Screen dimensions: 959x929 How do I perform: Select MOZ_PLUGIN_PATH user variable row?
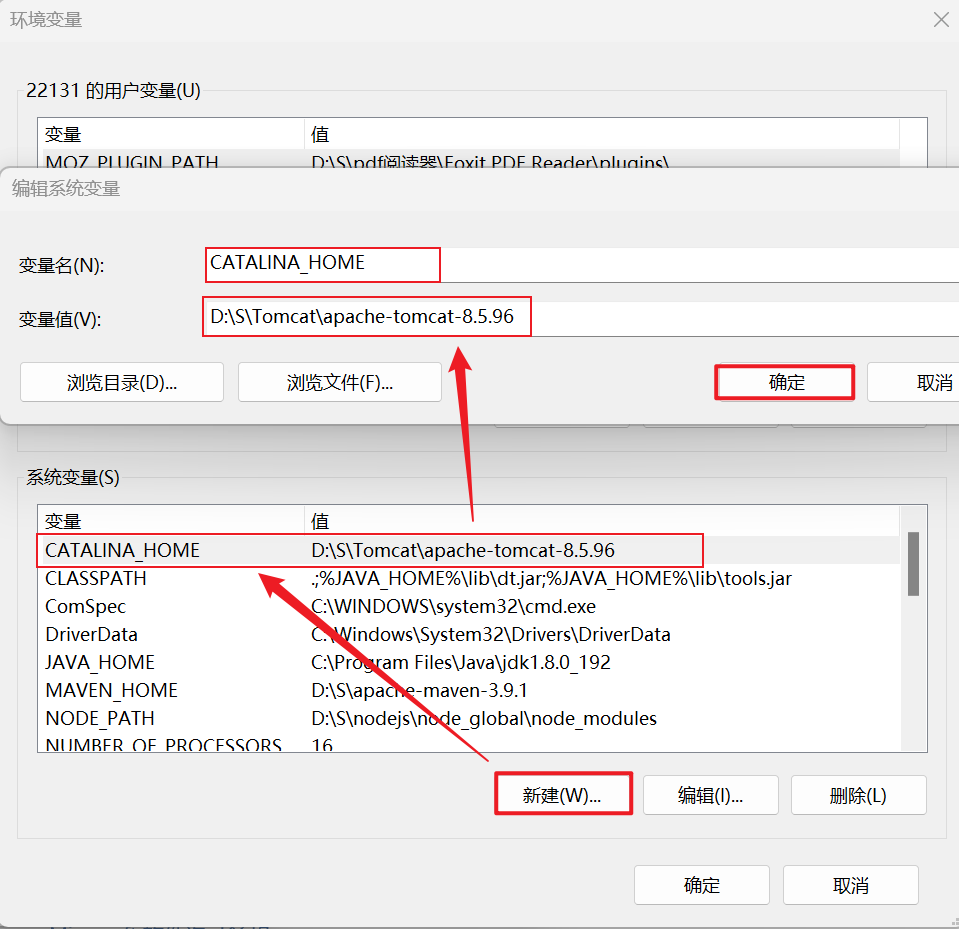(468, 159)
